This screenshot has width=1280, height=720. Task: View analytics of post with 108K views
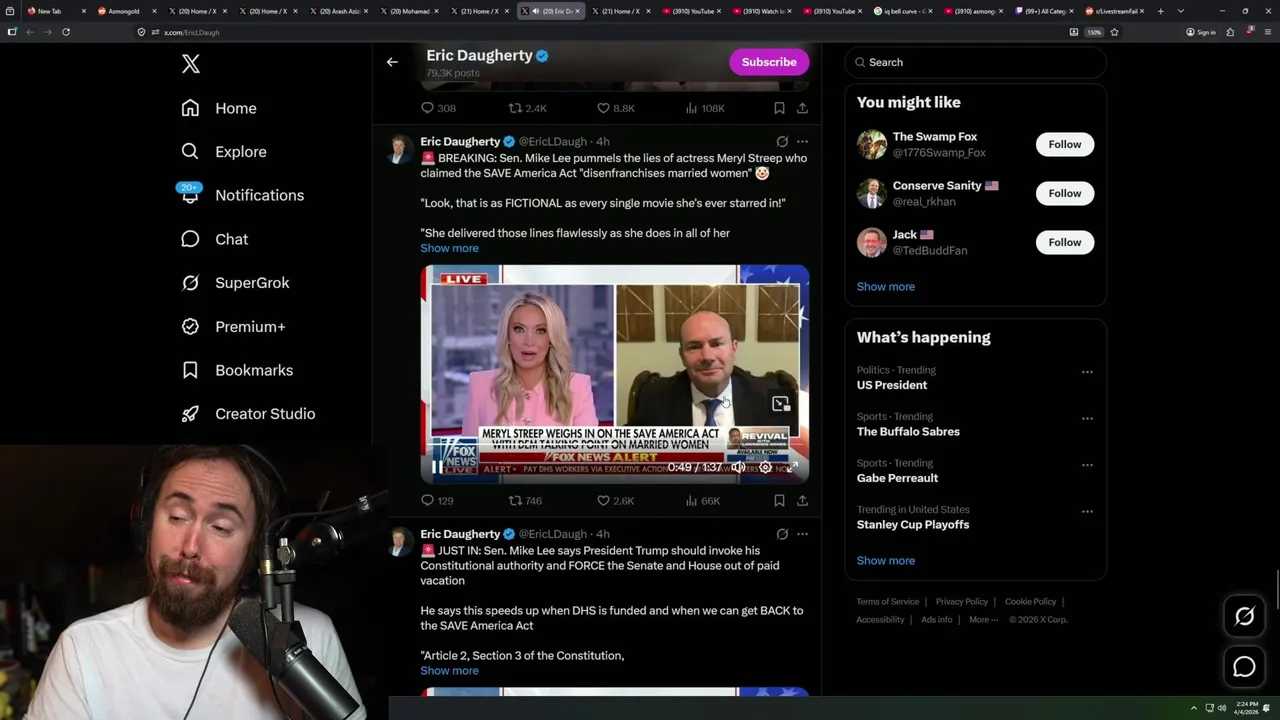pos(704,108)
